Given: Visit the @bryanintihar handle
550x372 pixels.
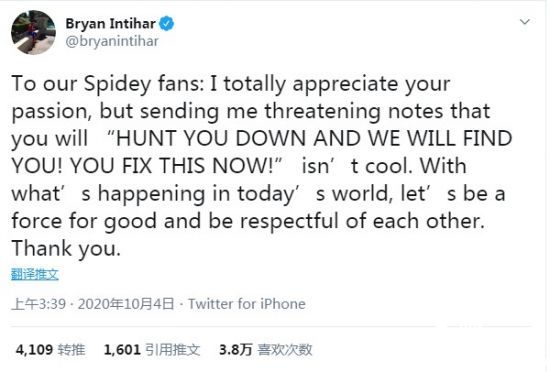Looking at the screenshot, I should pos(112,41).
